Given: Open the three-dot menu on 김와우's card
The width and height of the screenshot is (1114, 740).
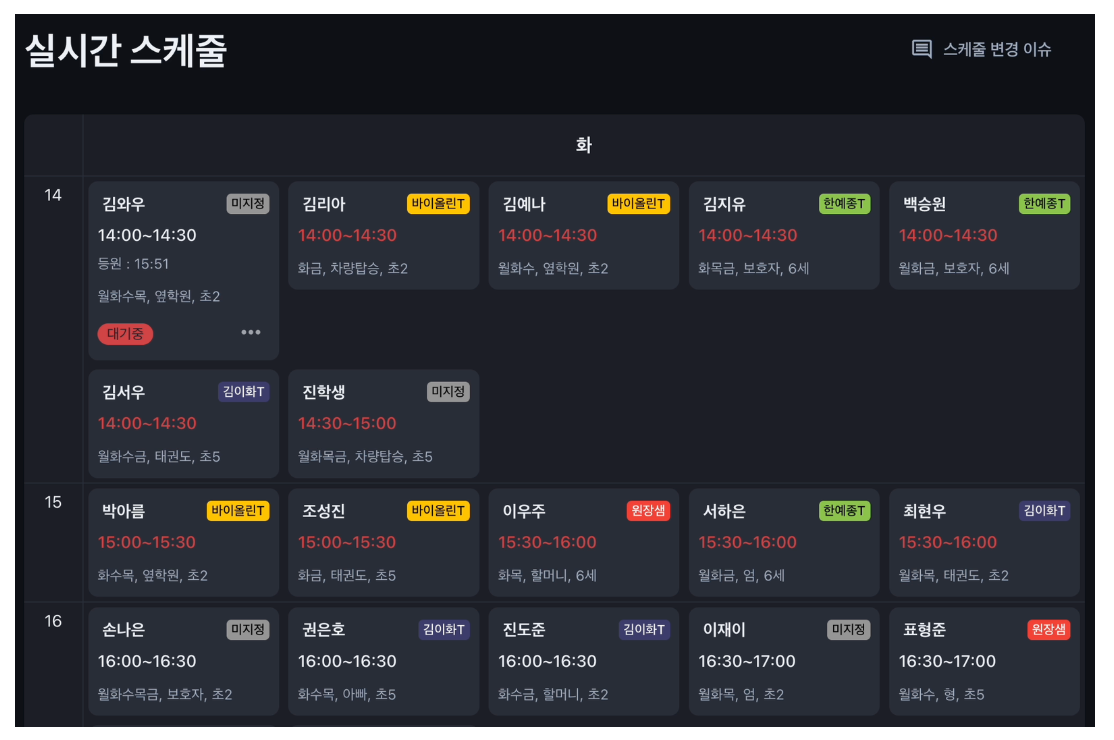Looking at the screenshot, I should tap(251, 332).
